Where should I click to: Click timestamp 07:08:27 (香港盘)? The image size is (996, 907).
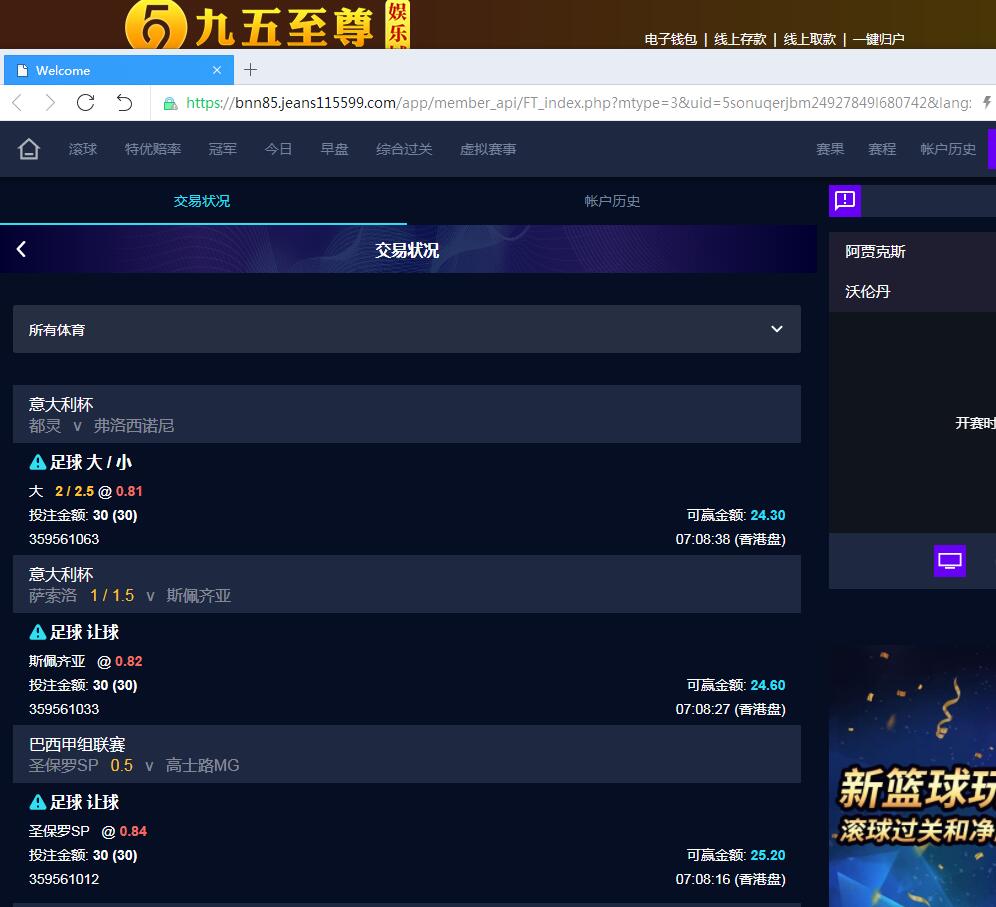[x=730, y=709]
